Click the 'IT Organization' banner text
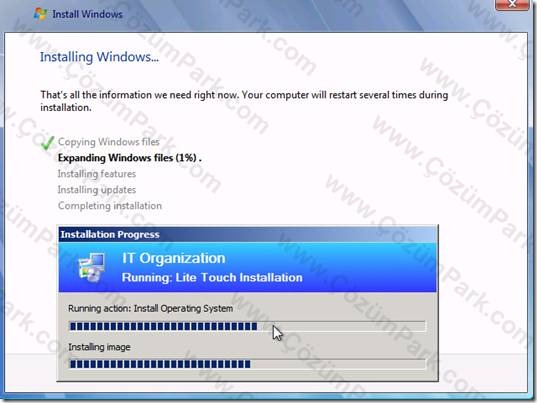The image size is (537, 403). [x=174, y=258]
